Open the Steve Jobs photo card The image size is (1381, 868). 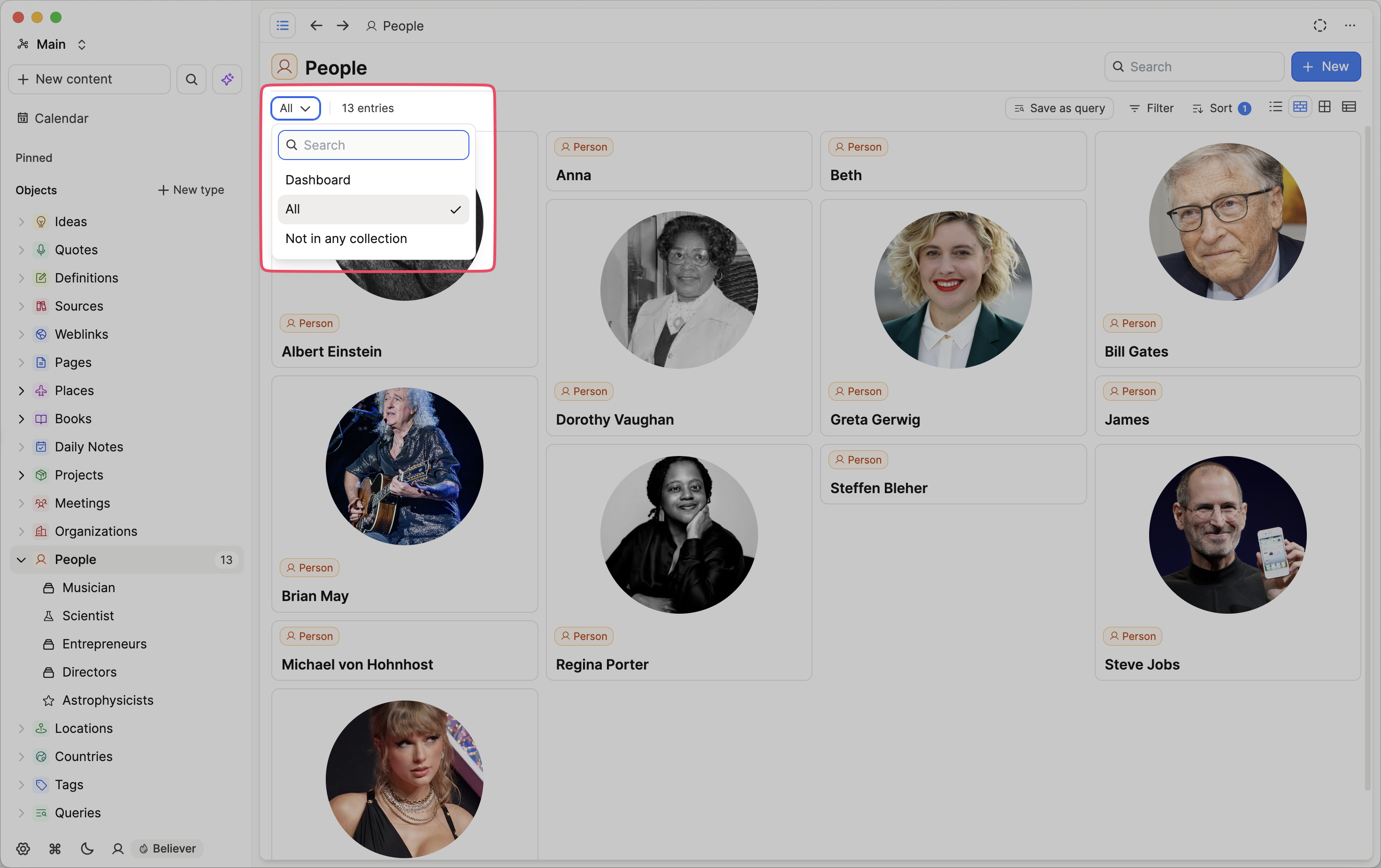click(x=1228, y=563)
